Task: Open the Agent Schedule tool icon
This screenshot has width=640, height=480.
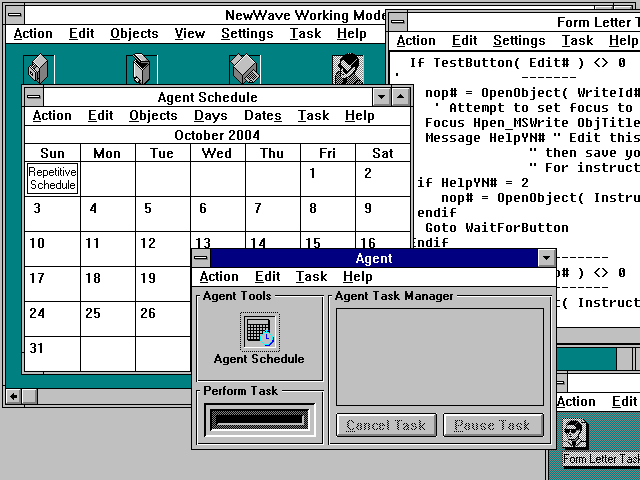Action: (259, 332)
